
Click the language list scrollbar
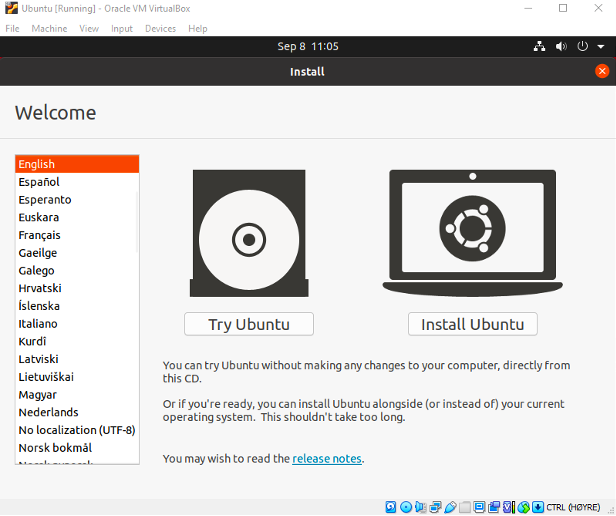point(137,222)
